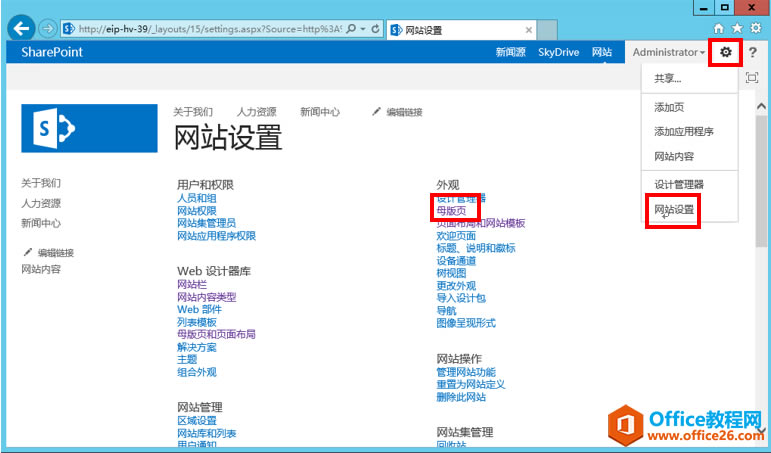Click the SharePoint help question mark

tap(753, 52)
